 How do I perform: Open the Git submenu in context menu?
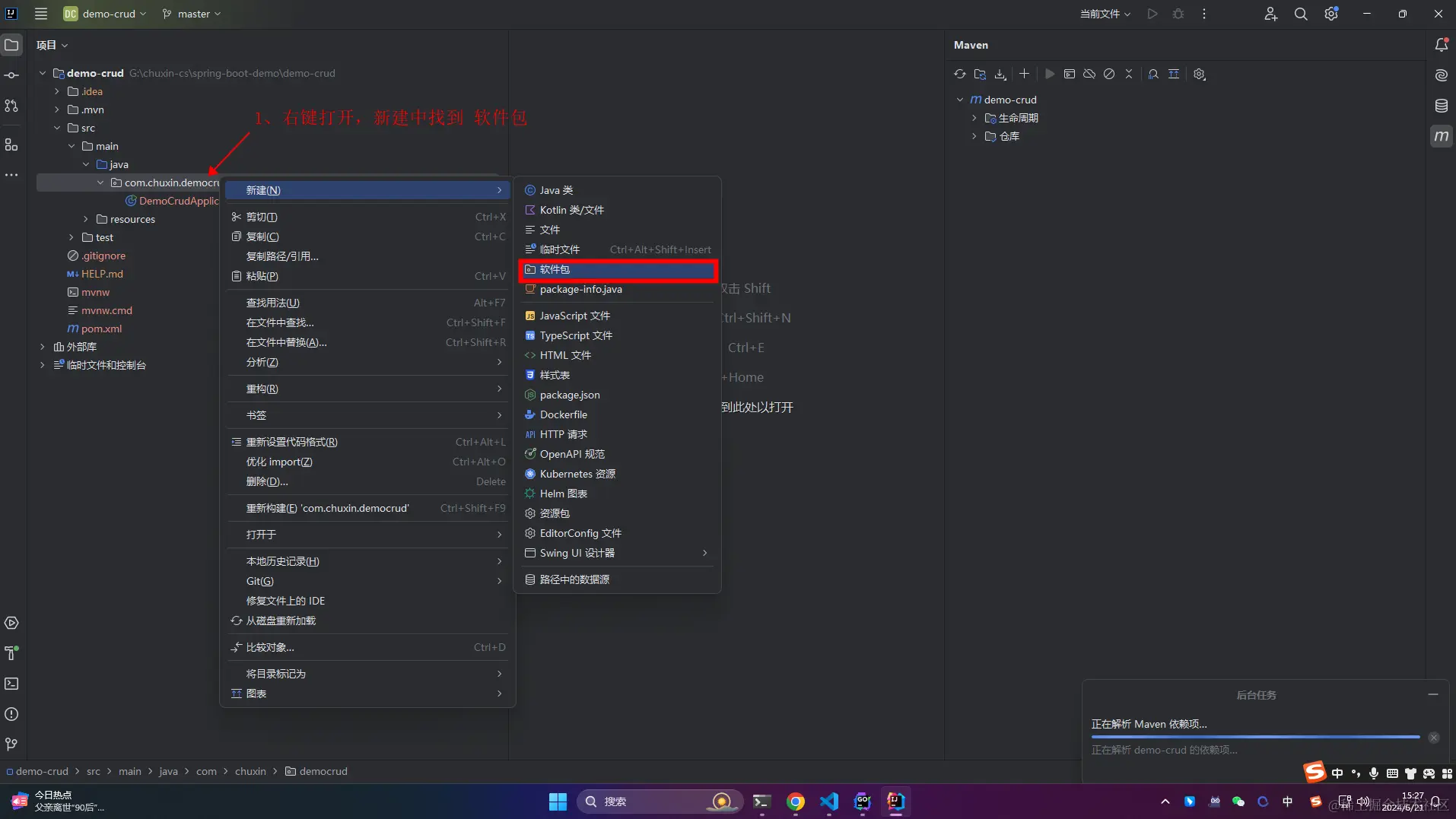(x=367, y=581)
